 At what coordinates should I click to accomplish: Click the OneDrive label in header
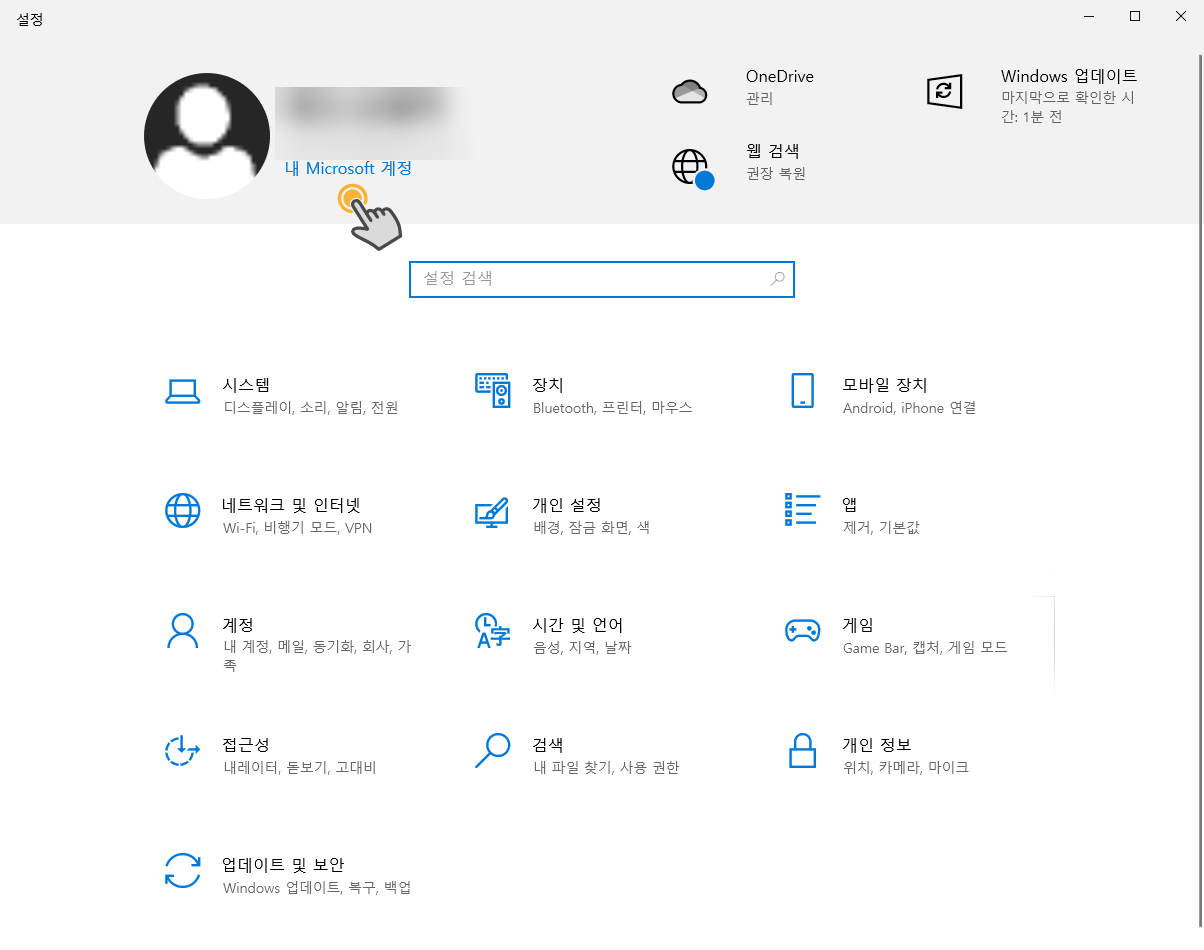(x=780, y=77)
